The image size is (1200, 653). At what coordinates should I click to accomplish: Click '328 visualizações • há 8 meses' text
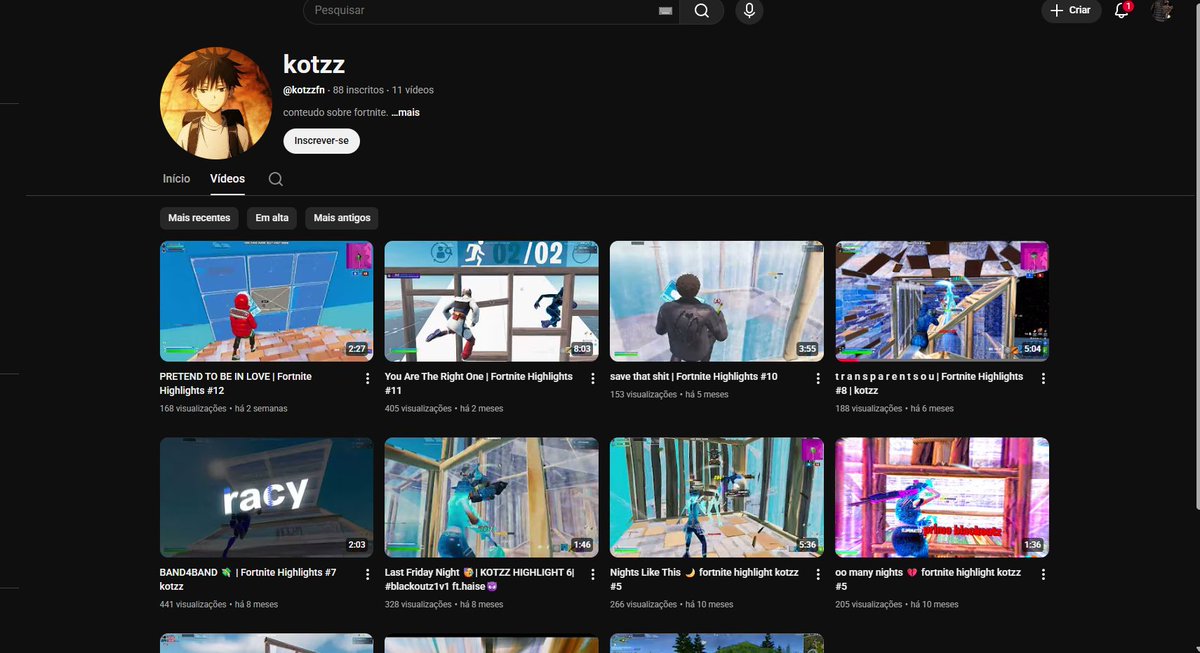[x=444, y=605]
